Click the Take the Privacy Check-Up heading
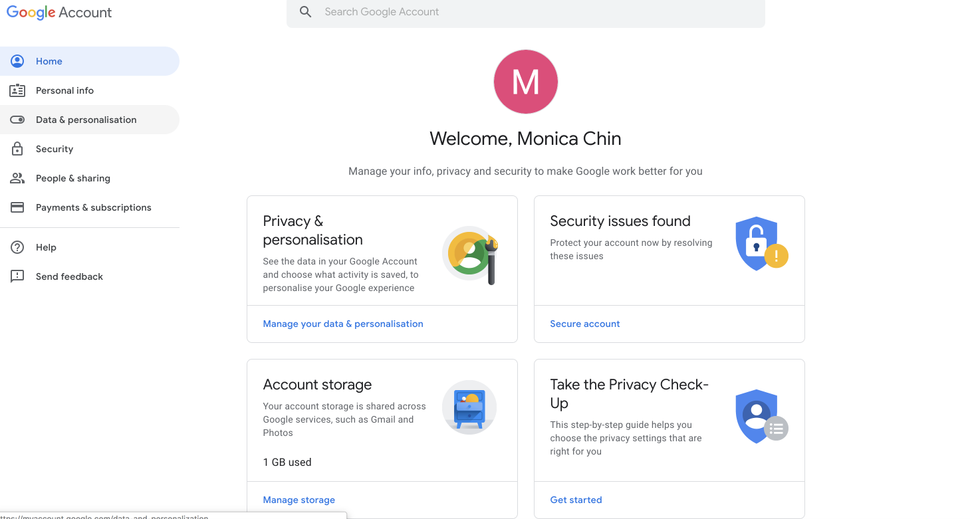 click(629, 393)
